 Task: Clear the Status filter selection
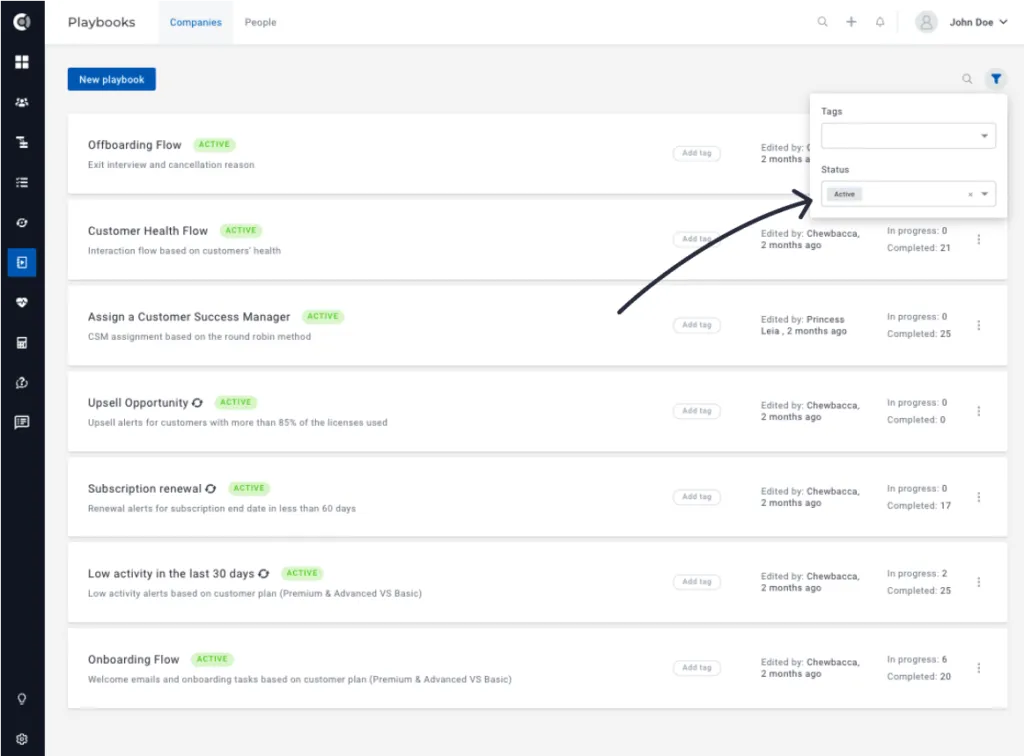pyautogui.click(x=970, y=195)
